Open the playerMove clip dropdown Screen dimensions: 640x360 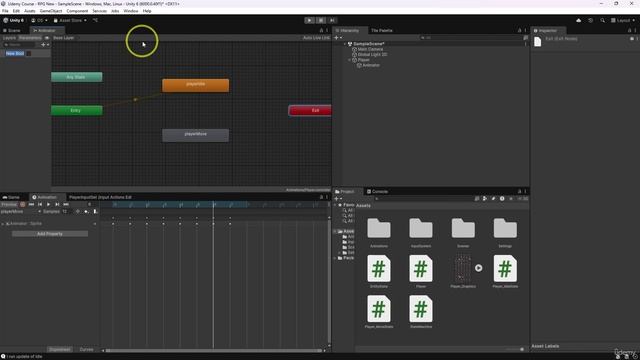(21, 211)
